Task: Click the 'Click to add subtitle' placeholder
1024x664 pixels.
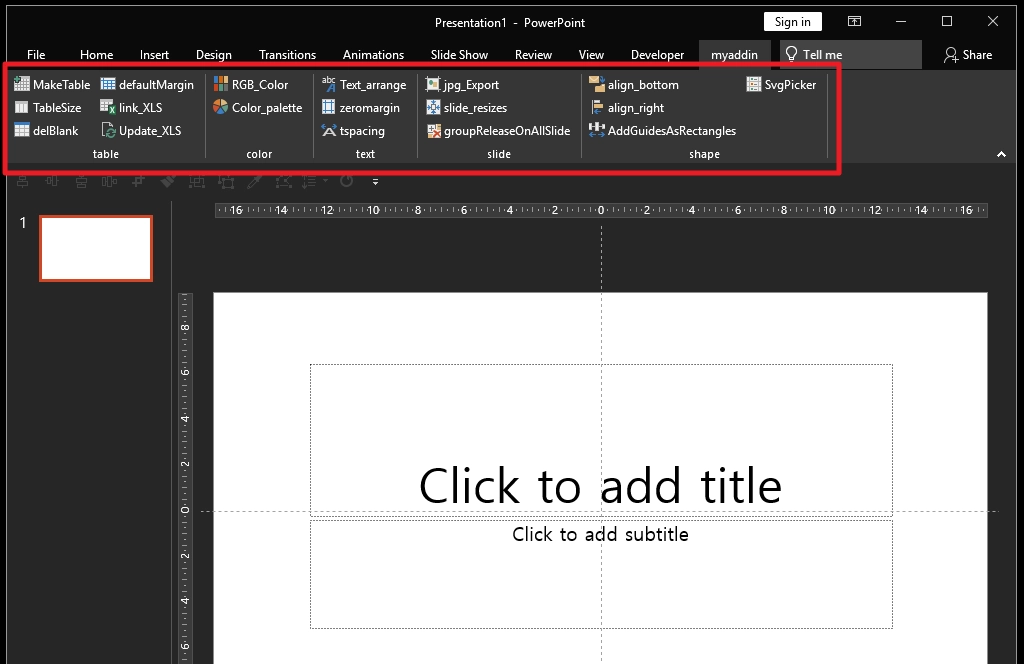Action: [601, 574]
